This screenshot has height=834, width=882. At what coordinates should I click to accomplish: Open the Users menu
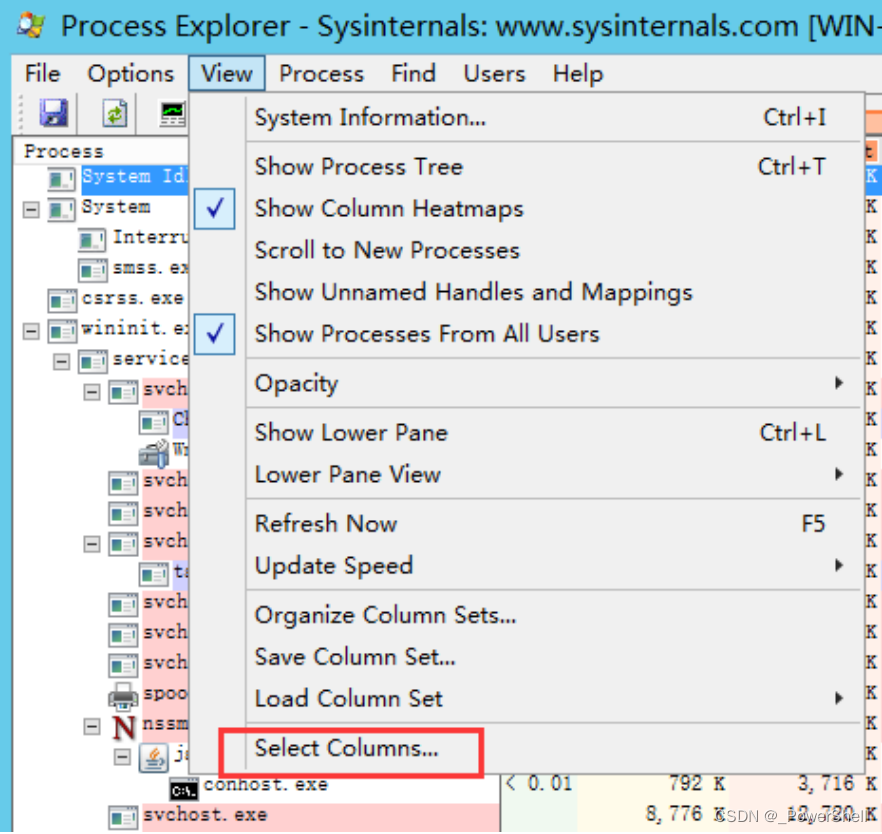(x=494, y=74)
